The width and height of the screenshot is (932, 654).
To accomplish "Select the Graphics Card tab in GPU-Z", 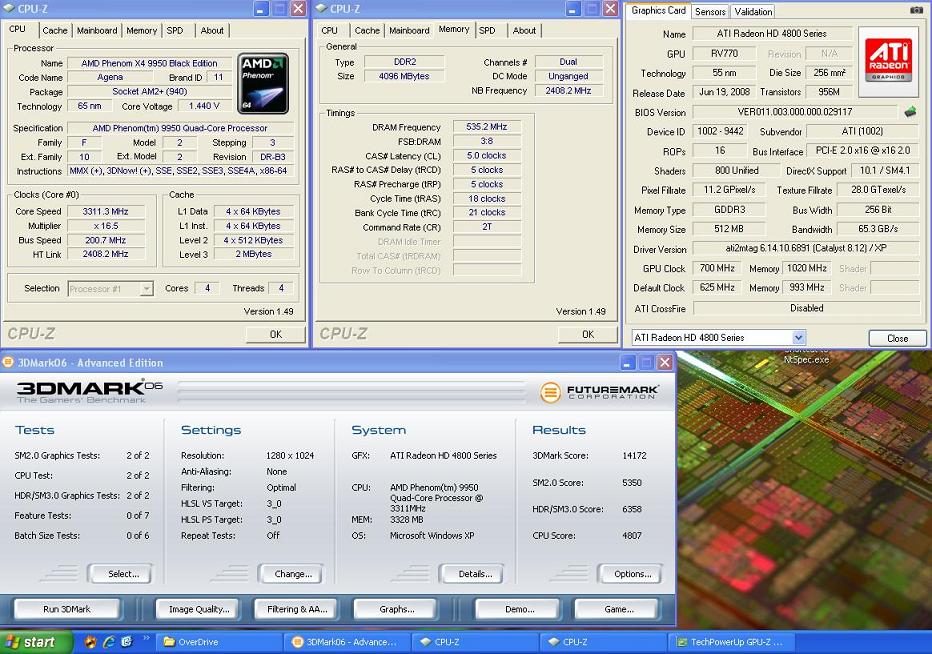I will [659, 10].
